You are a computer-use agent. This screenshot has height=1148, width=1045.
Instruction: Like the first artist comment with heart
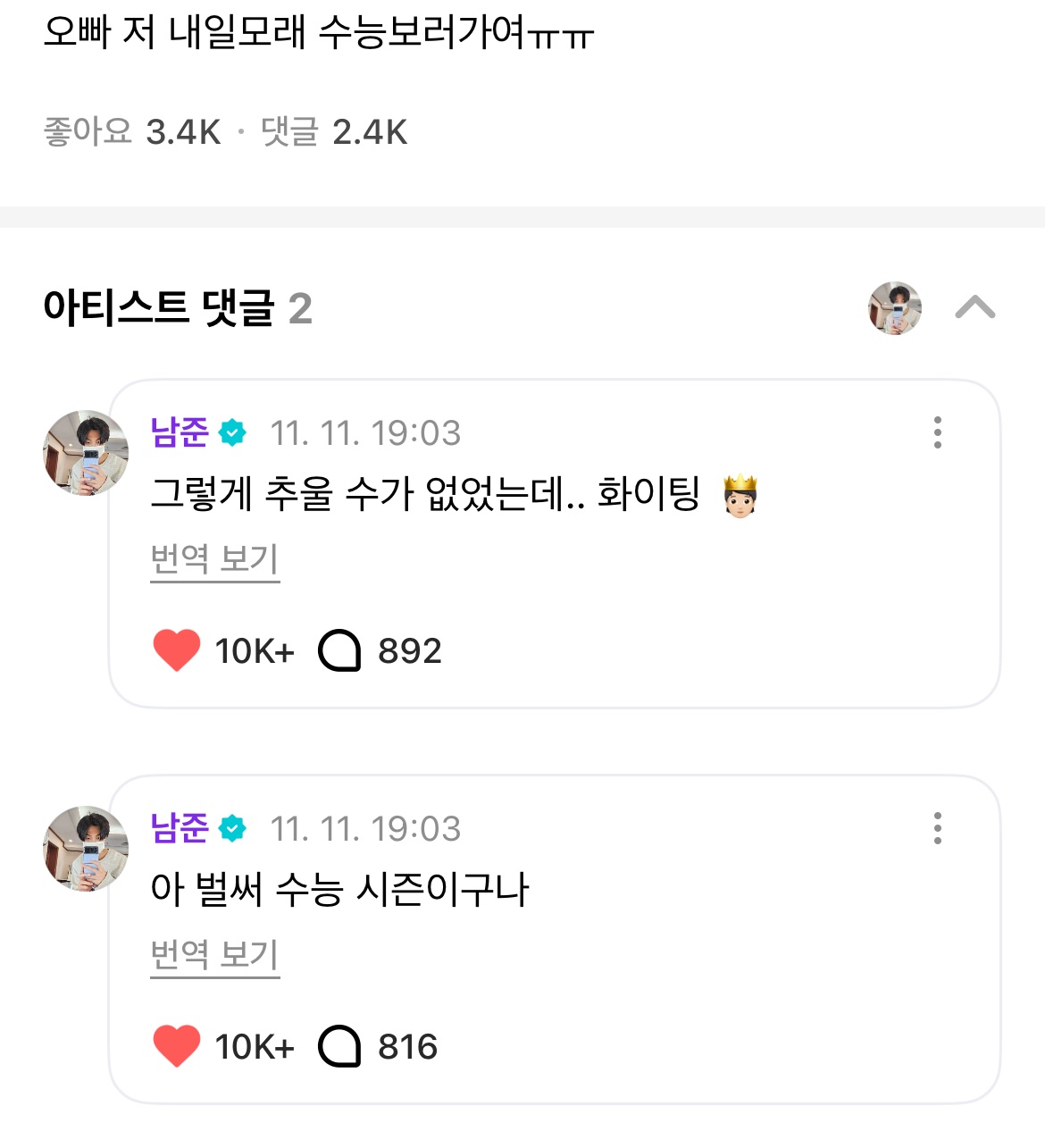pos(177,650)
